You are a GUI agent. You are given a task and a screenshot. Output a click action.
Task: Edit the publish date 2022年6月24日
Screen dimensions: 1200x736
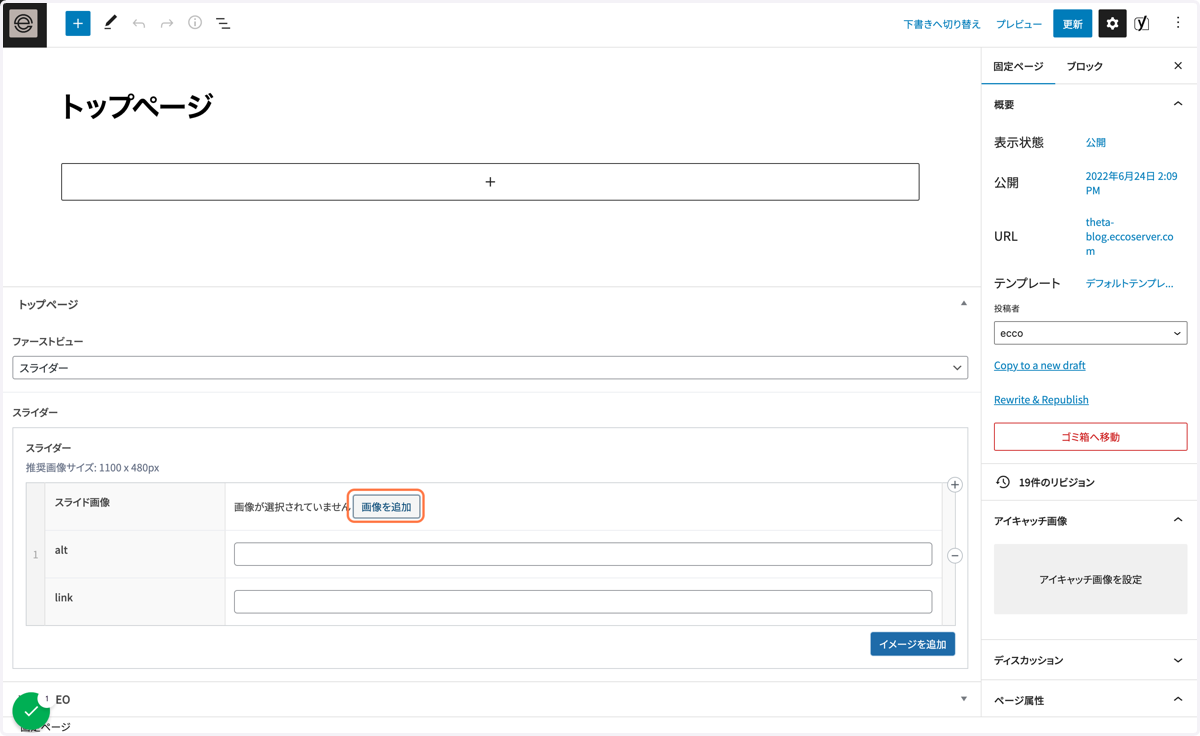[x=1131, y=183]
